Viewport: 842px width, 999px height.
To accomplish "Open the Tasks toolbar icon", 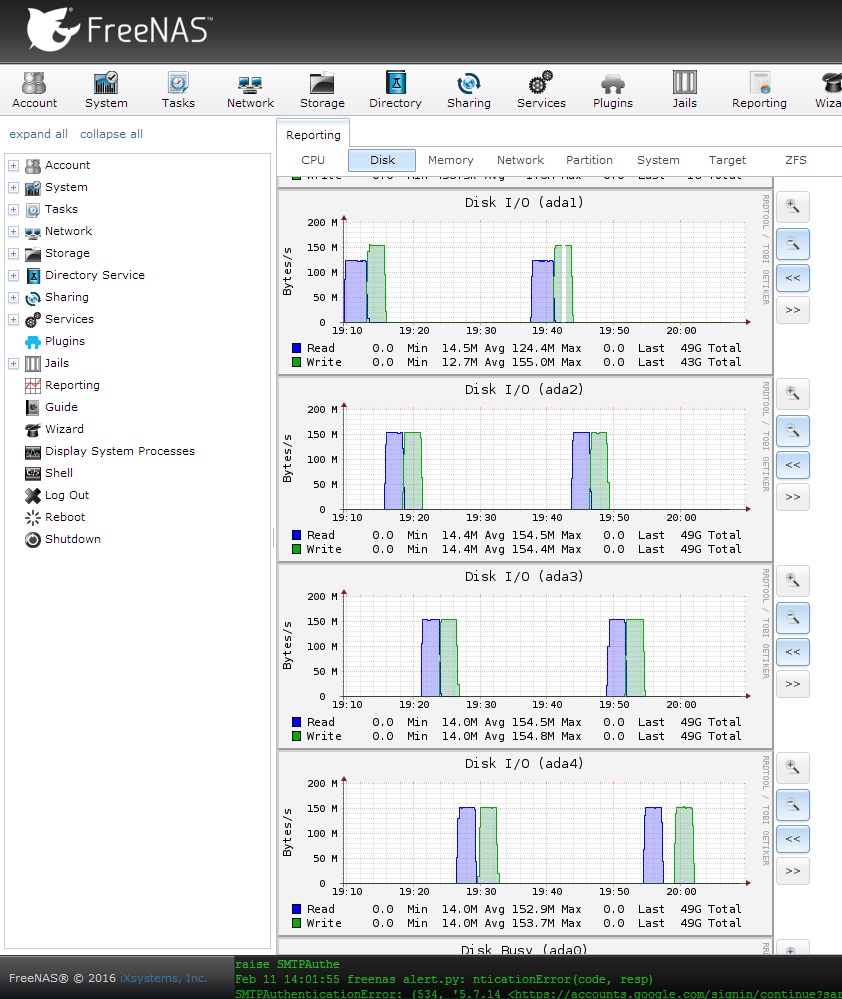I will click(178, 90).
